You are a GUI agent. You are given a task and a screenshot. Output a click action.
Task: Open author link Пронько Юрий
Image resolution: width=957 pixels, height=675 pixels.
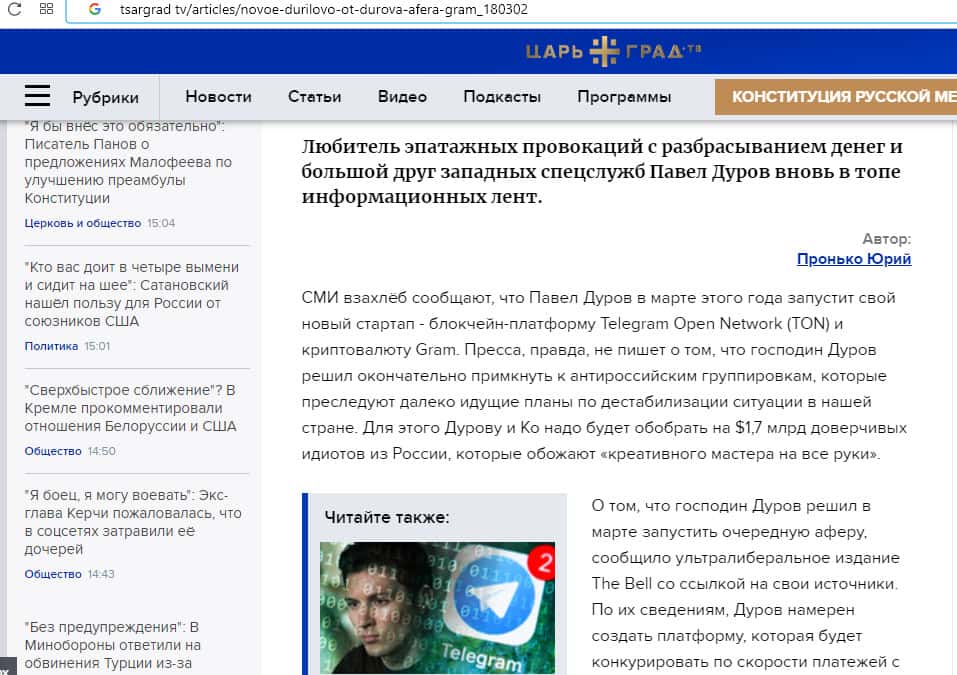854,259
